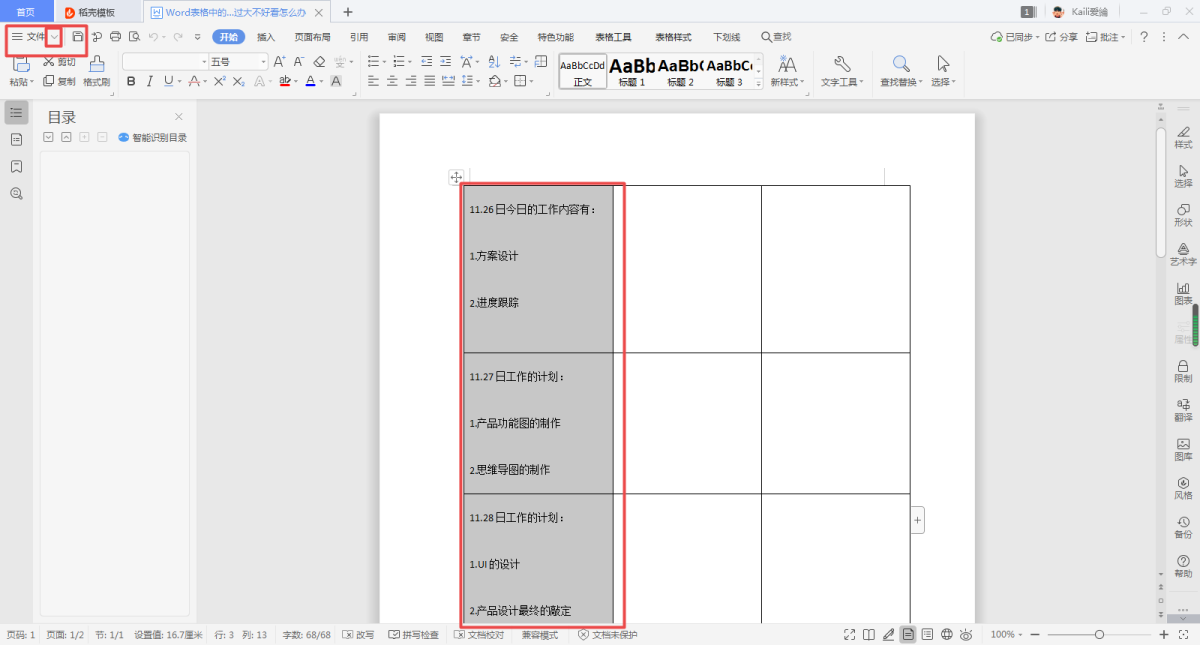Toggle bold formatting

tap(130, 81)
